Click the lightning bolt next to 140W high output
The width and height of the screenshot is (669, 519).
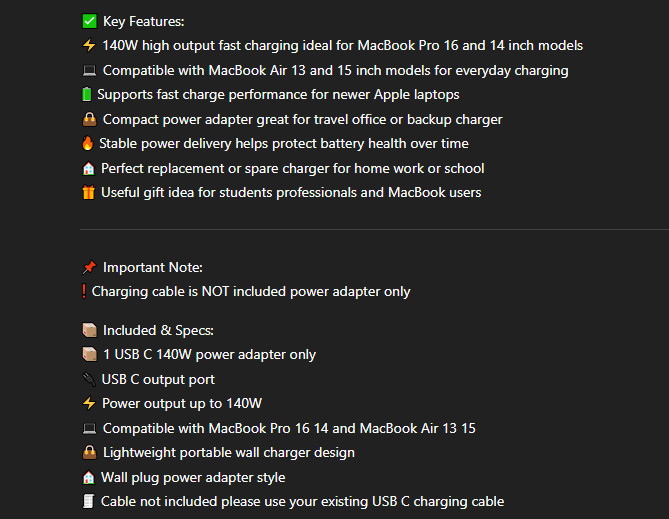pos(88,45)
